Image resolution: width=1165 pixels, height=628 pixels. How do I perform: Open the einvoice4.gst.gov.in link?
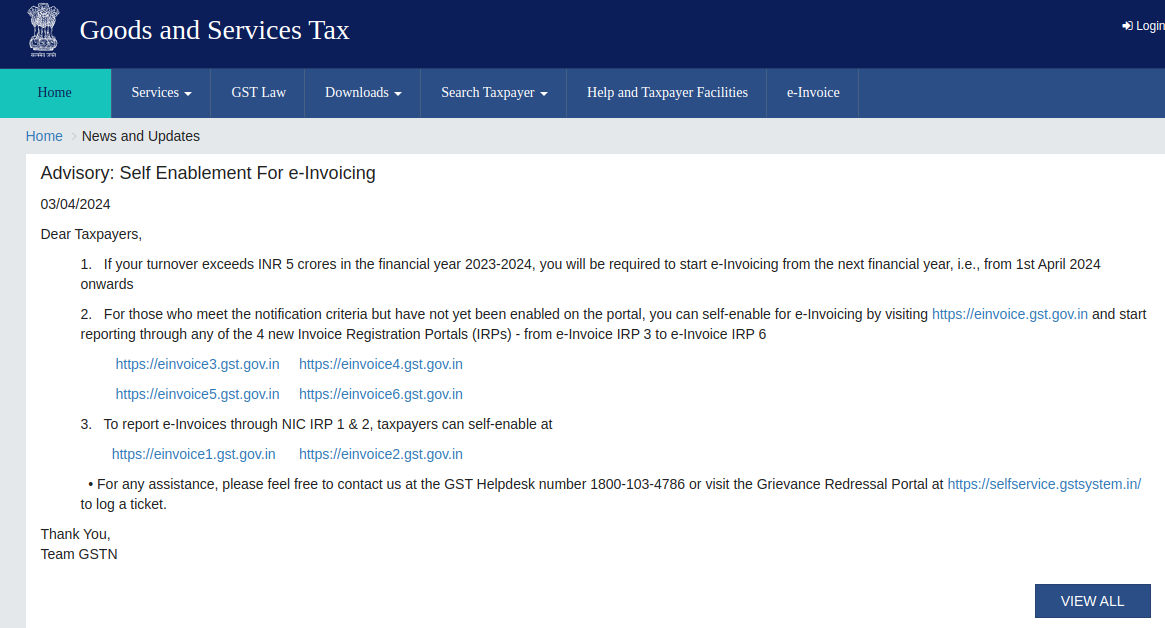tap(380, 364)
